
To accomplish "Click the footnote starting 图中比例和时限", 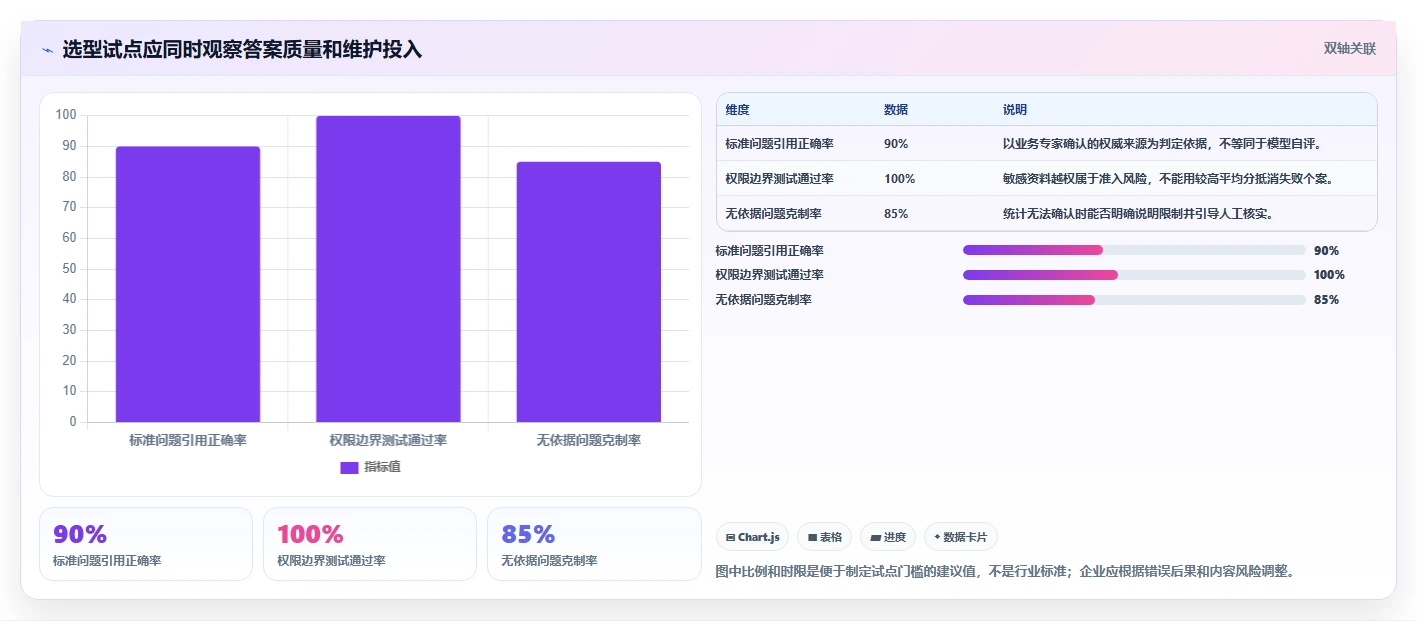I will pos(1006,572).
